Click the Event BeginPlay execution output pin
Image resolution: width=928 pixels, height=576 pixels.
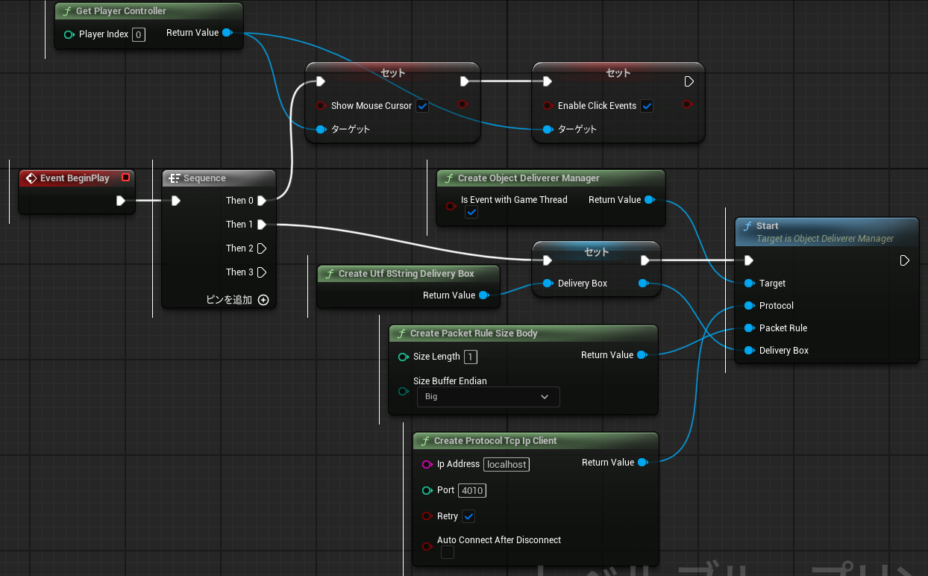pos(121,201)
